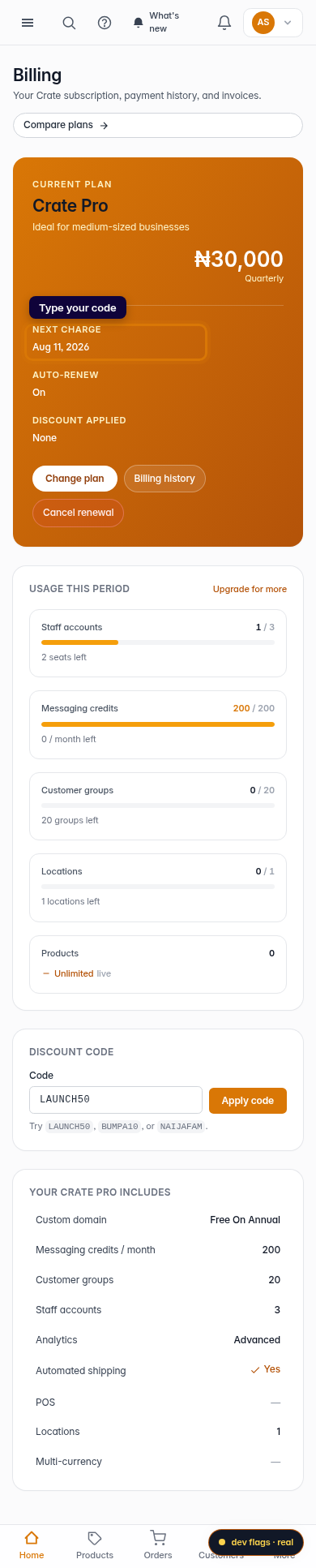The image size is (316, 1568).
Task: Select the NAIJAFAM suggested code chip
Action: 181,1127
